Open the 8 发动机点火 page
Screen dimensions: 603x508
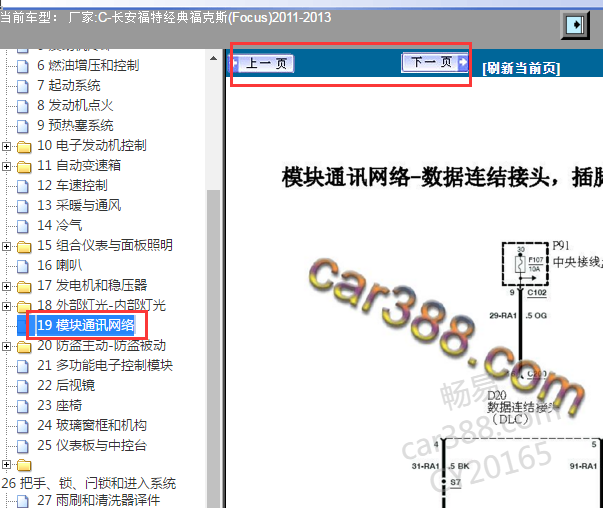tap(75, 105)
